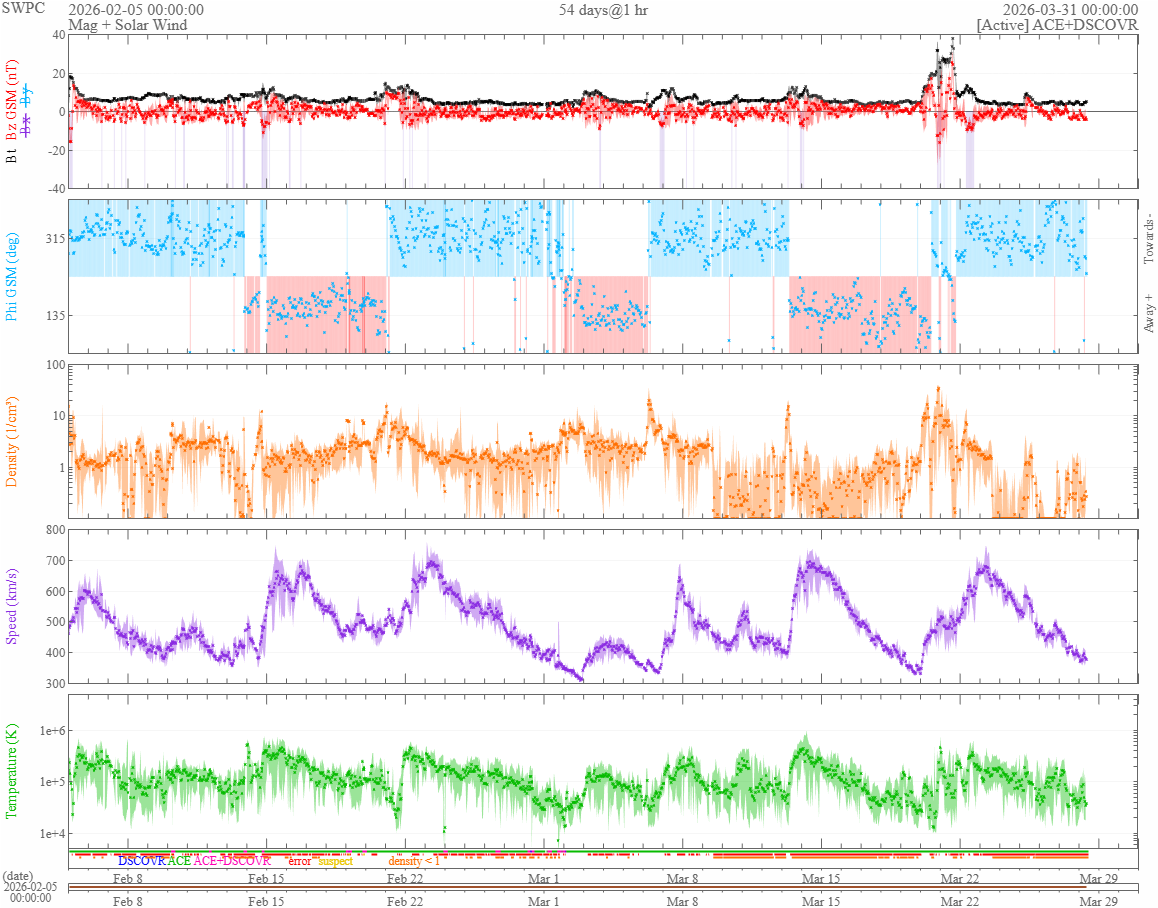
Task: Select the Temperature (K) axis label
Action: (x=12, y=770)
